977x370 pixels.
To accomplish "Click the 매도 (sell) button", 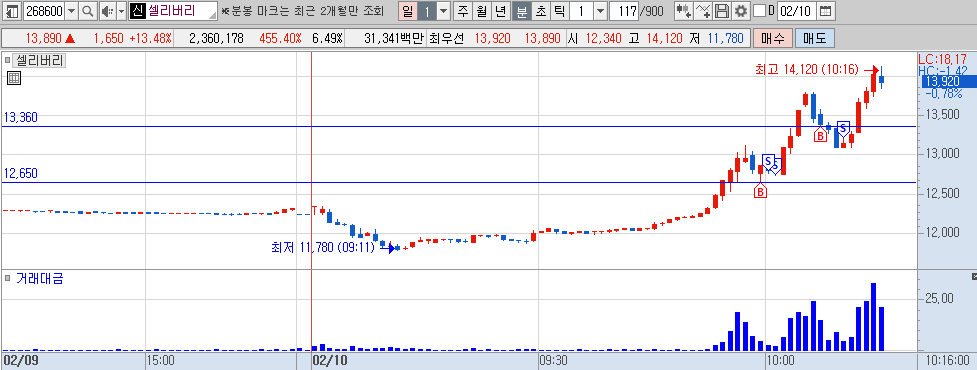I will [x=814, y=38].
